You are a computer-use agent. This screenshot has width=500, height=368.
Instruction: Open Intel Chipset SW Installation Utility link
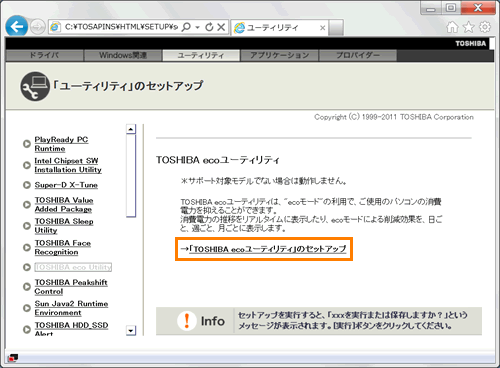[68, 165]
